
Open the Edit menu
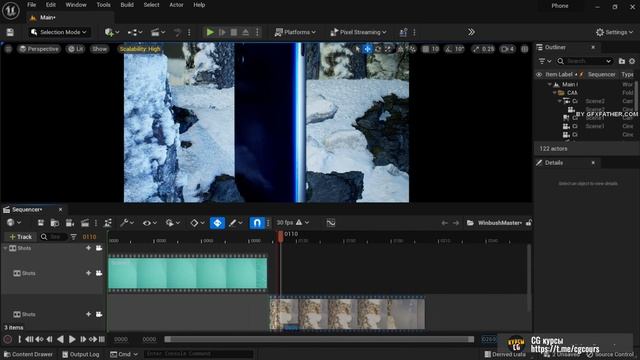pyautogui.click(x=51, y=5)
